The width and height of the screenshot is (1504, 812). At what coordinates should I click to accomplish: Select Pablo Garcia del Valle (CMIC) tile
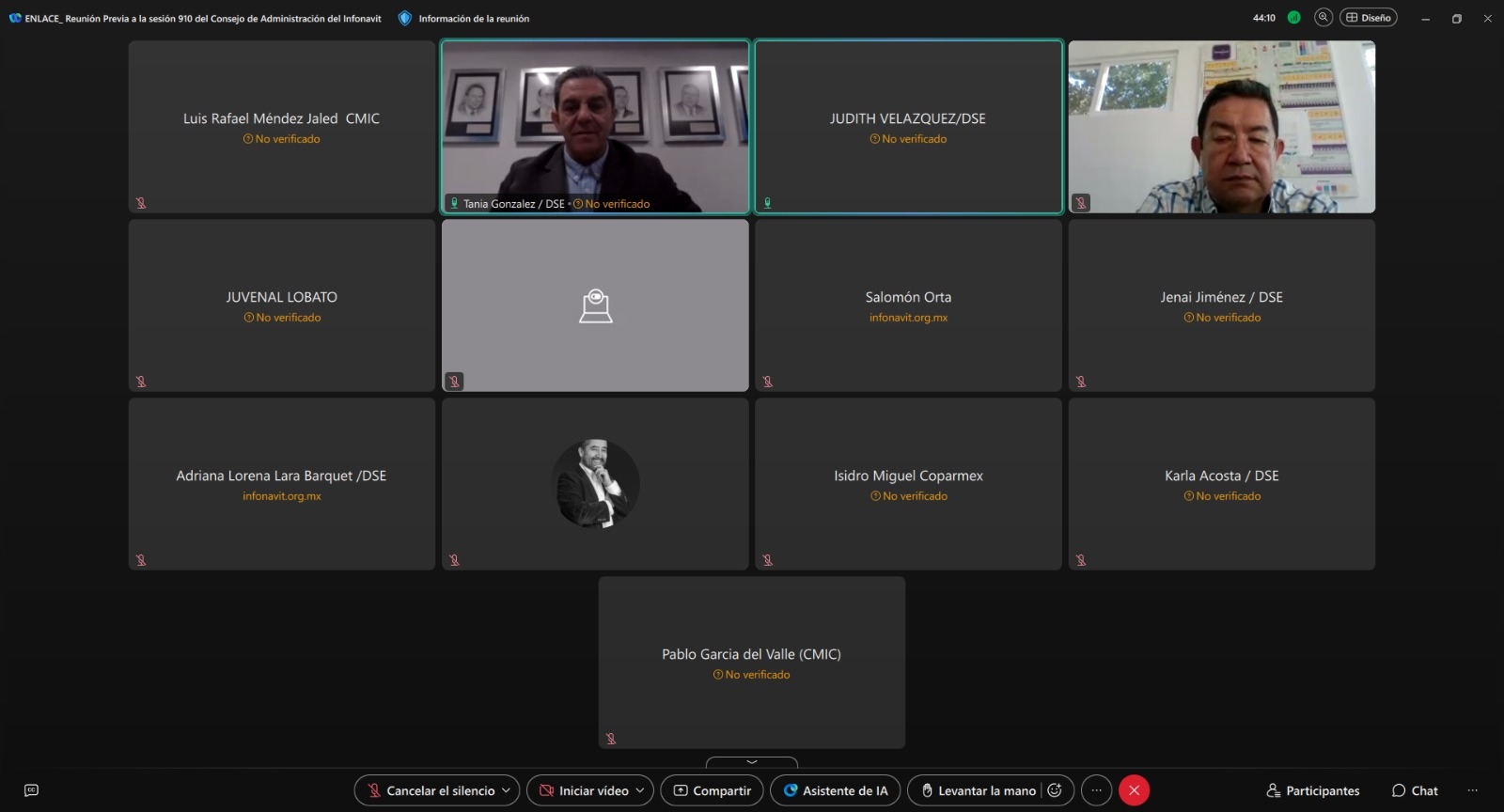[x=752, y=663]
